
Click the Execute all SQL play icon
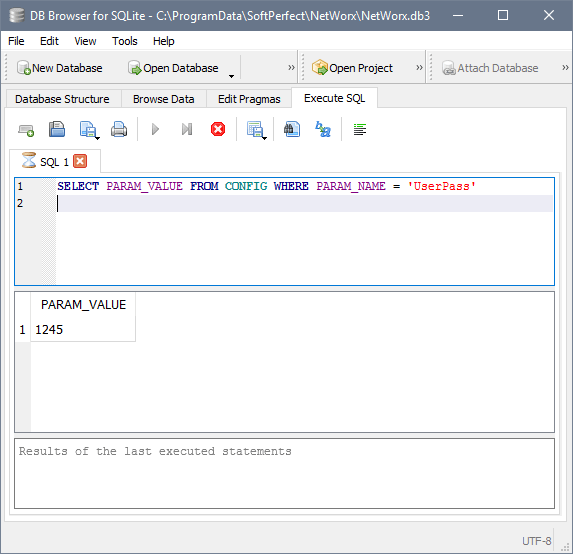pos(155,129)
